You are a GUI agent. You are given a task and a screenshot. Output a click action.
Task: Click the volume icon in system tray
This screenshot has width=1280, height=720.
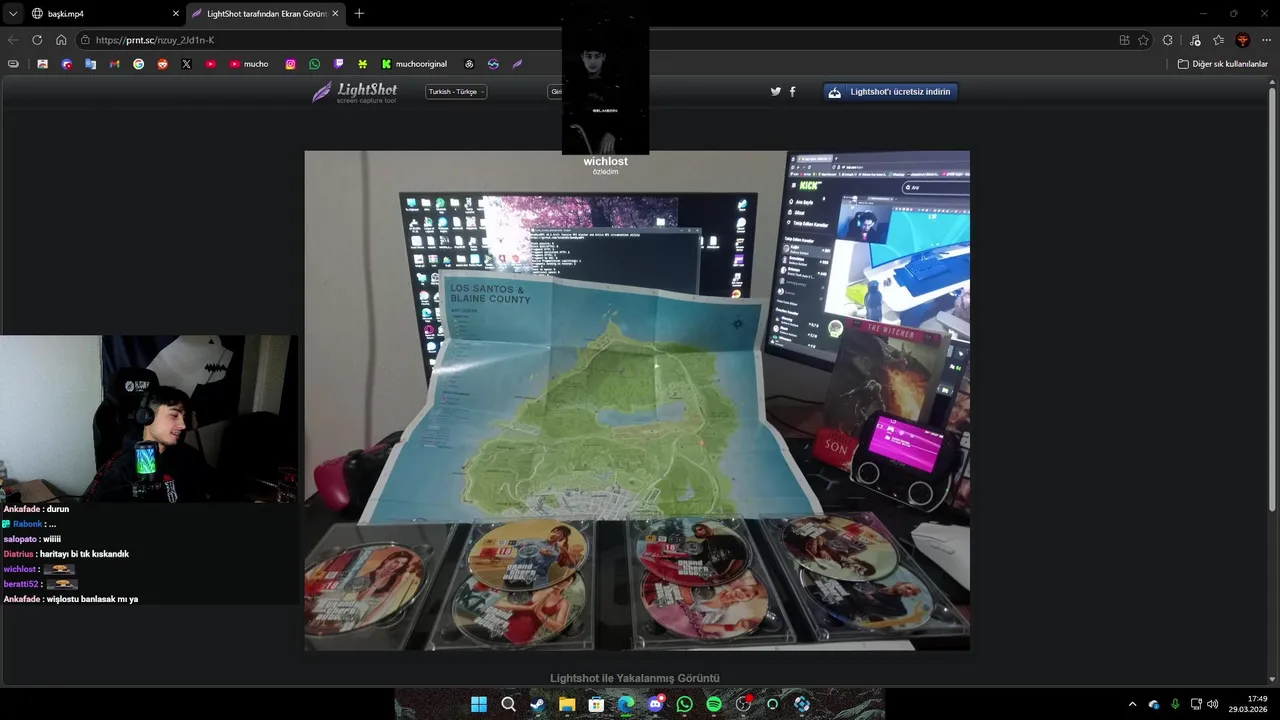pos(1213,704)
